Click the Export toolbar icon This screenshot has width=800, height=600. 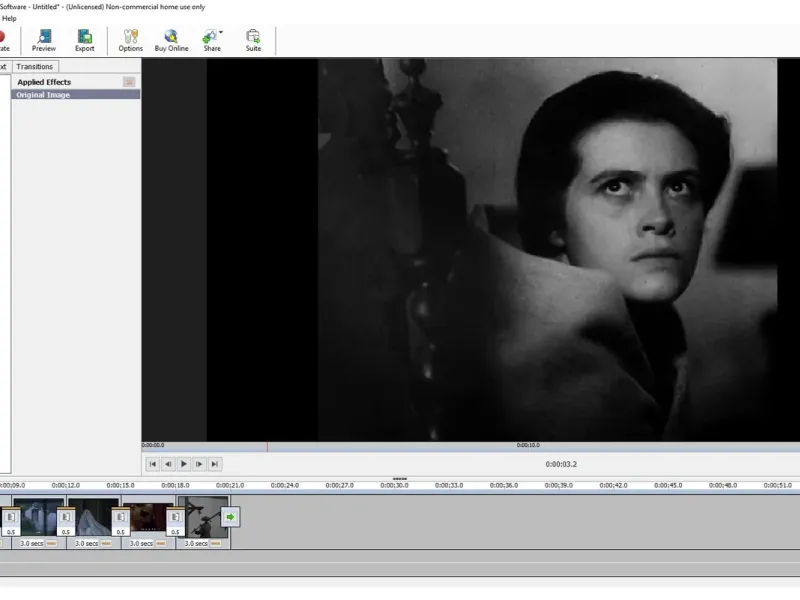click(85, 40)
